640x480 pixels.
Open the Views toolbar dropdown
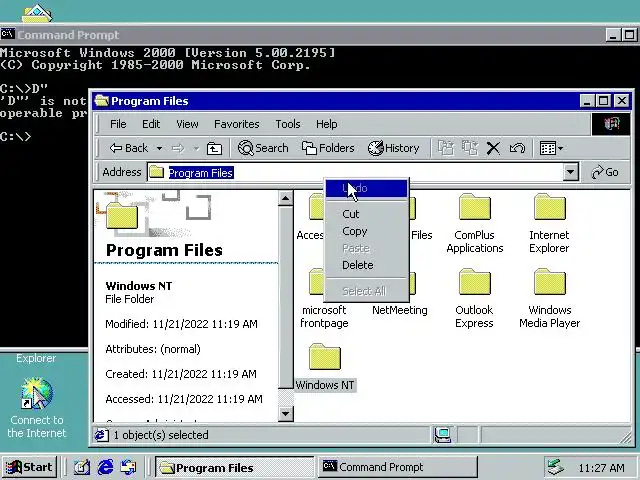[x=551, y=148]
